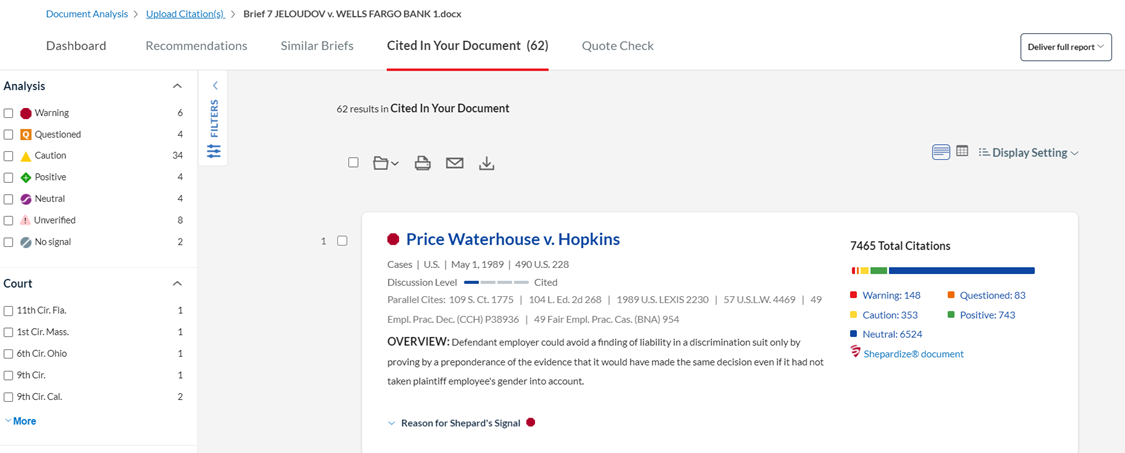Collapse the Court filter section
This screenshot has height=453, width=1125.
coord(177,284)
